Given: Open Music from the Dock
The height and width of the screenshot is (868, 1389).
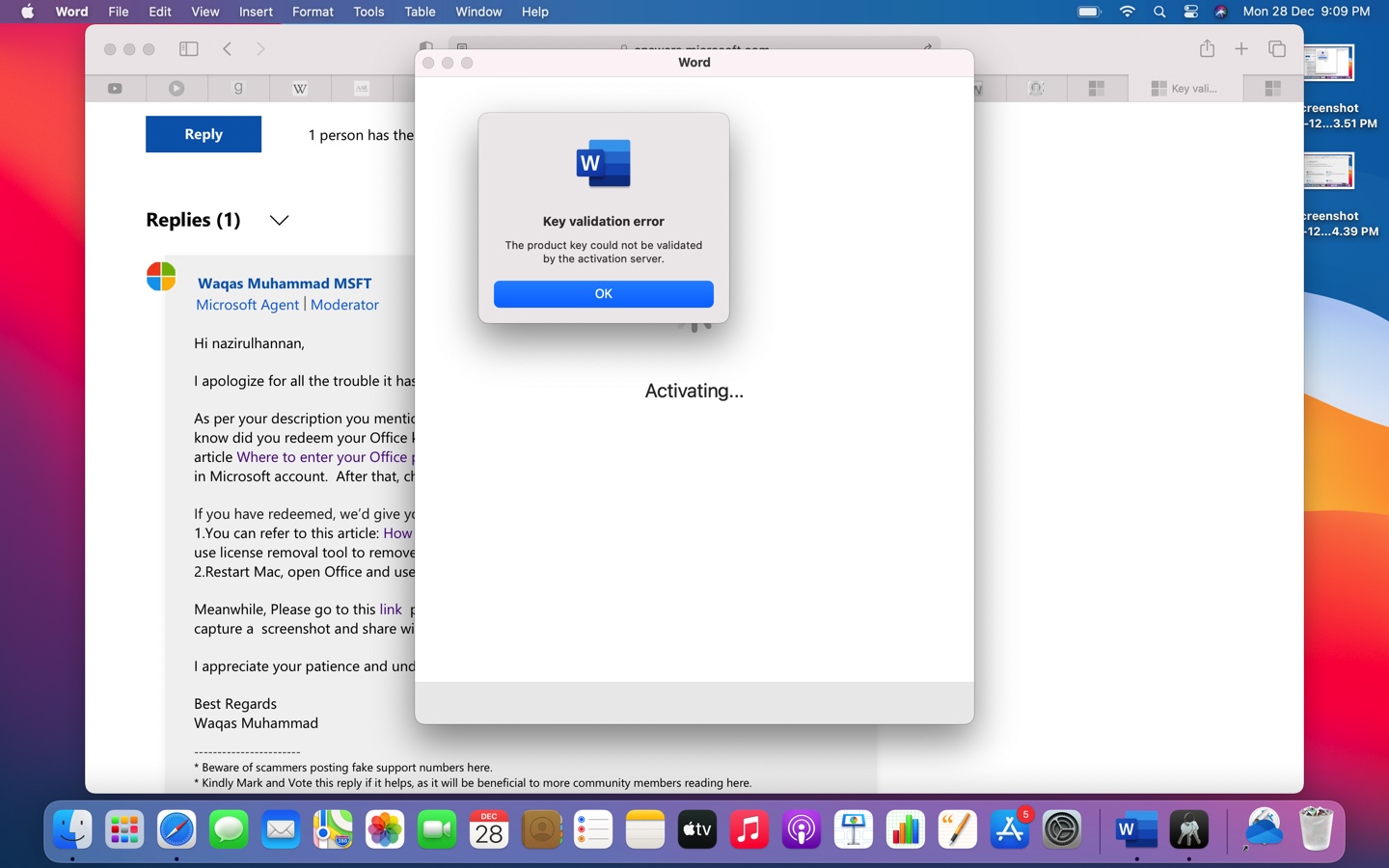Looking at the screenshot, I should pos(749,829).
